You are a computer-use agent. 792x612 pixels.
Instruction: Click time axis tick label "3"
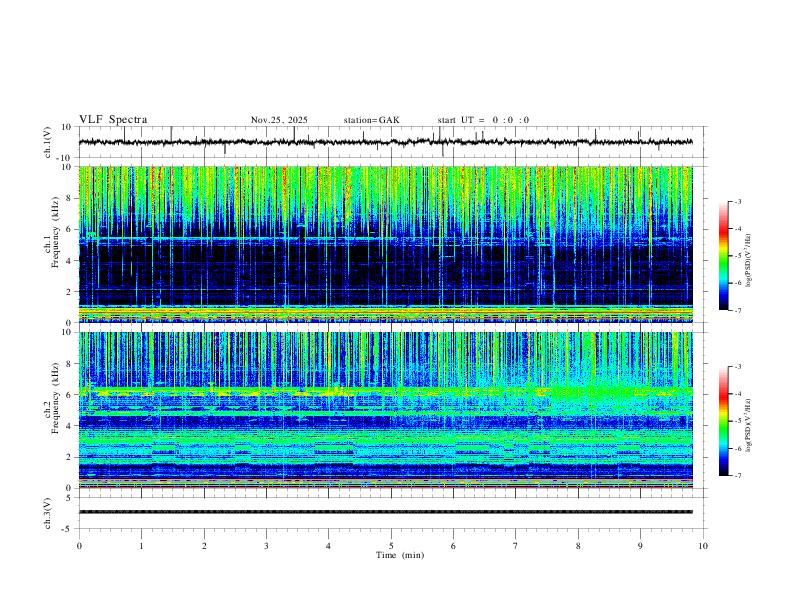[x=266, y=546]
